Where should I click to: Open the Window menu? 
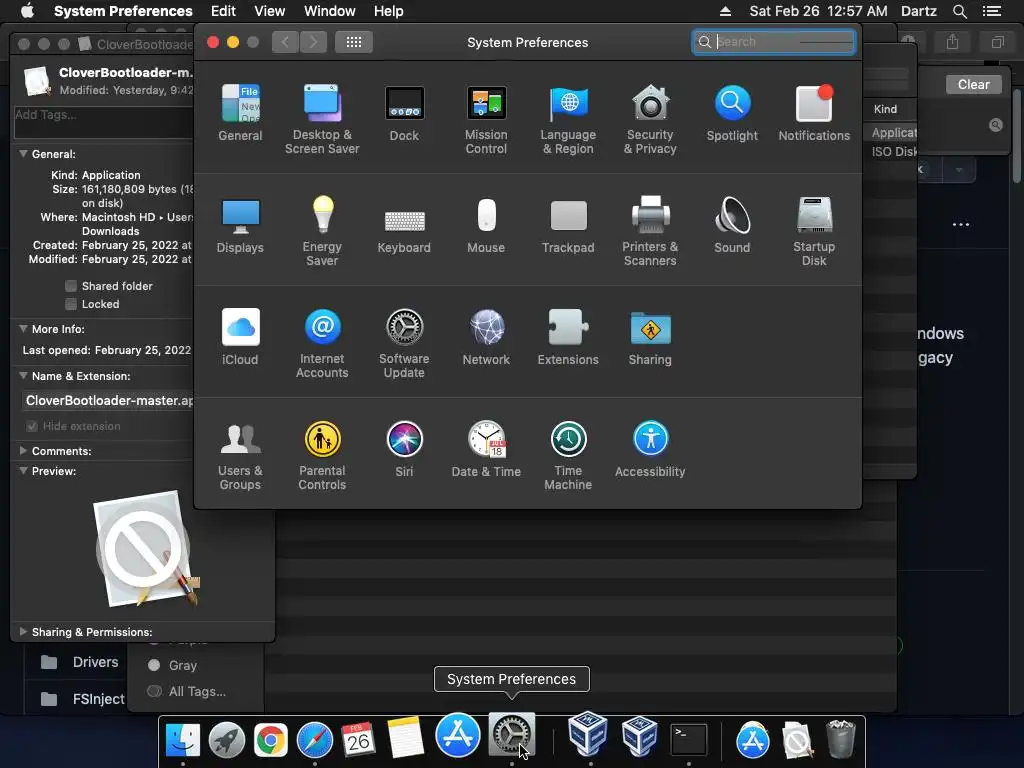[x=330, y=11]
